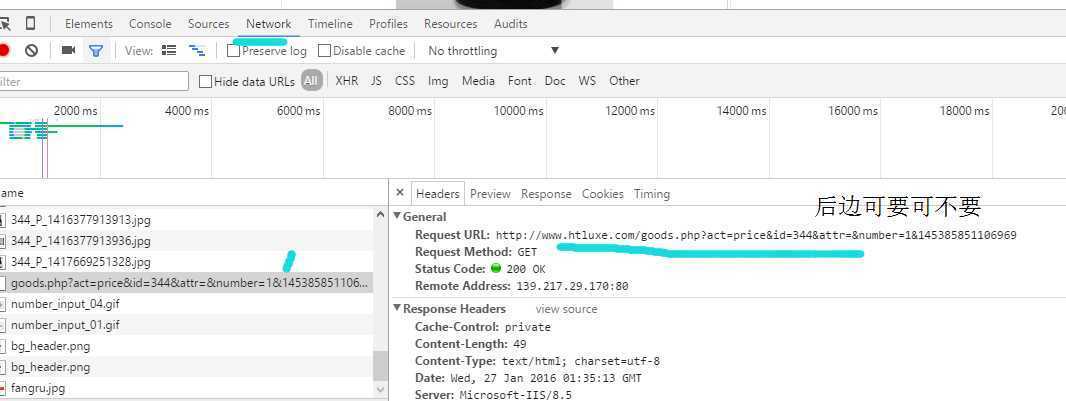
Task: Click the camera capture screenshots icon
Action: [68, 50]
